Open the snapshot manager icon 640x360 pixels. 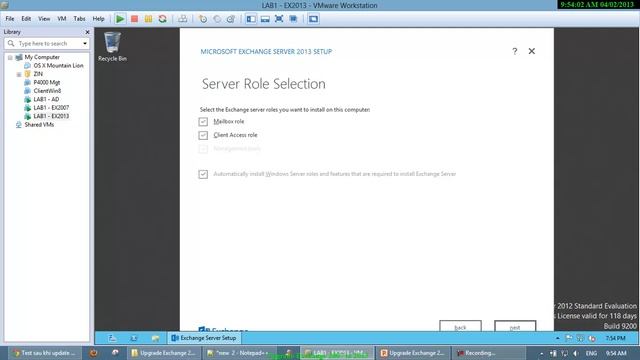click(x=231, y=19)
